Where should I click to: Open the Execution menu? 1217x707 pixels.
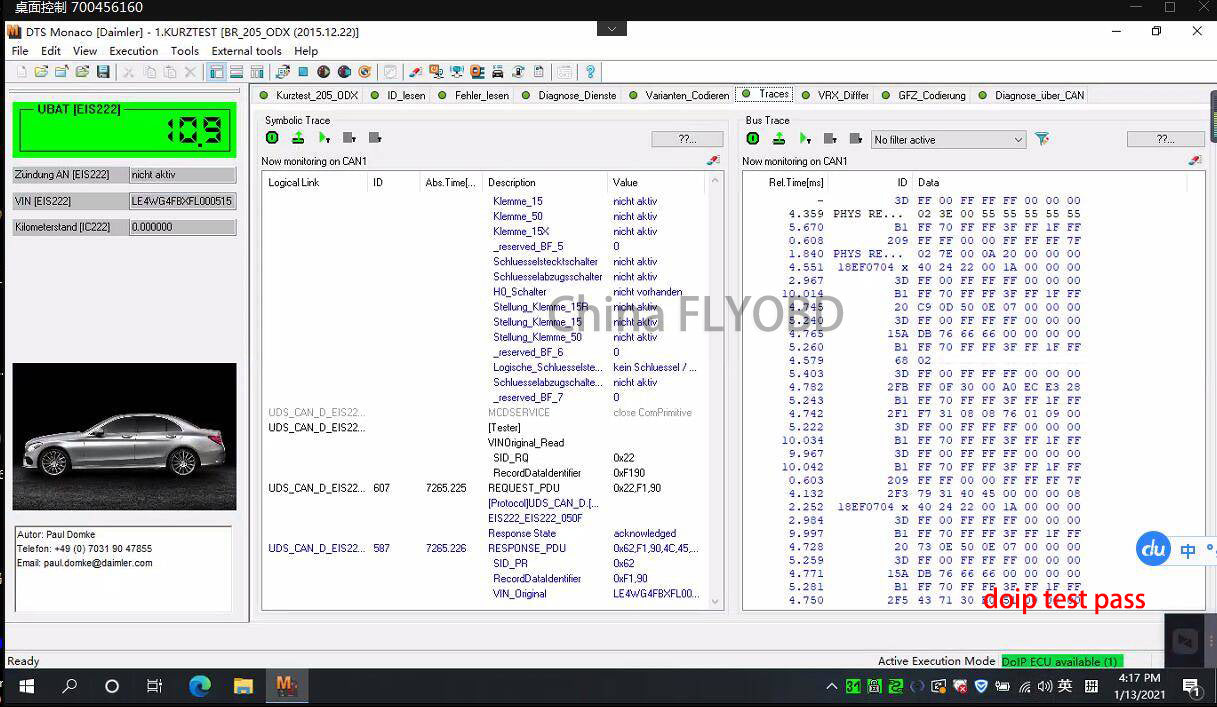pos(133,51)
